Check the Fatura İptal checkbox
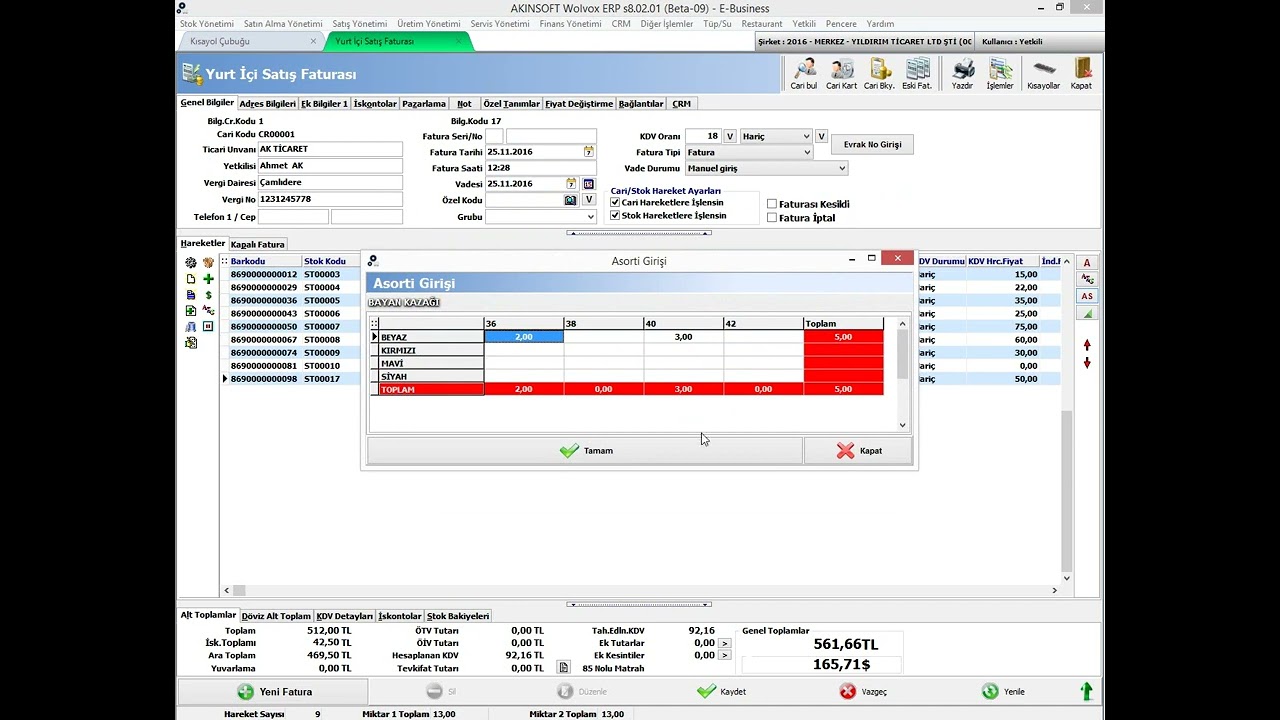 coord(772,217)
